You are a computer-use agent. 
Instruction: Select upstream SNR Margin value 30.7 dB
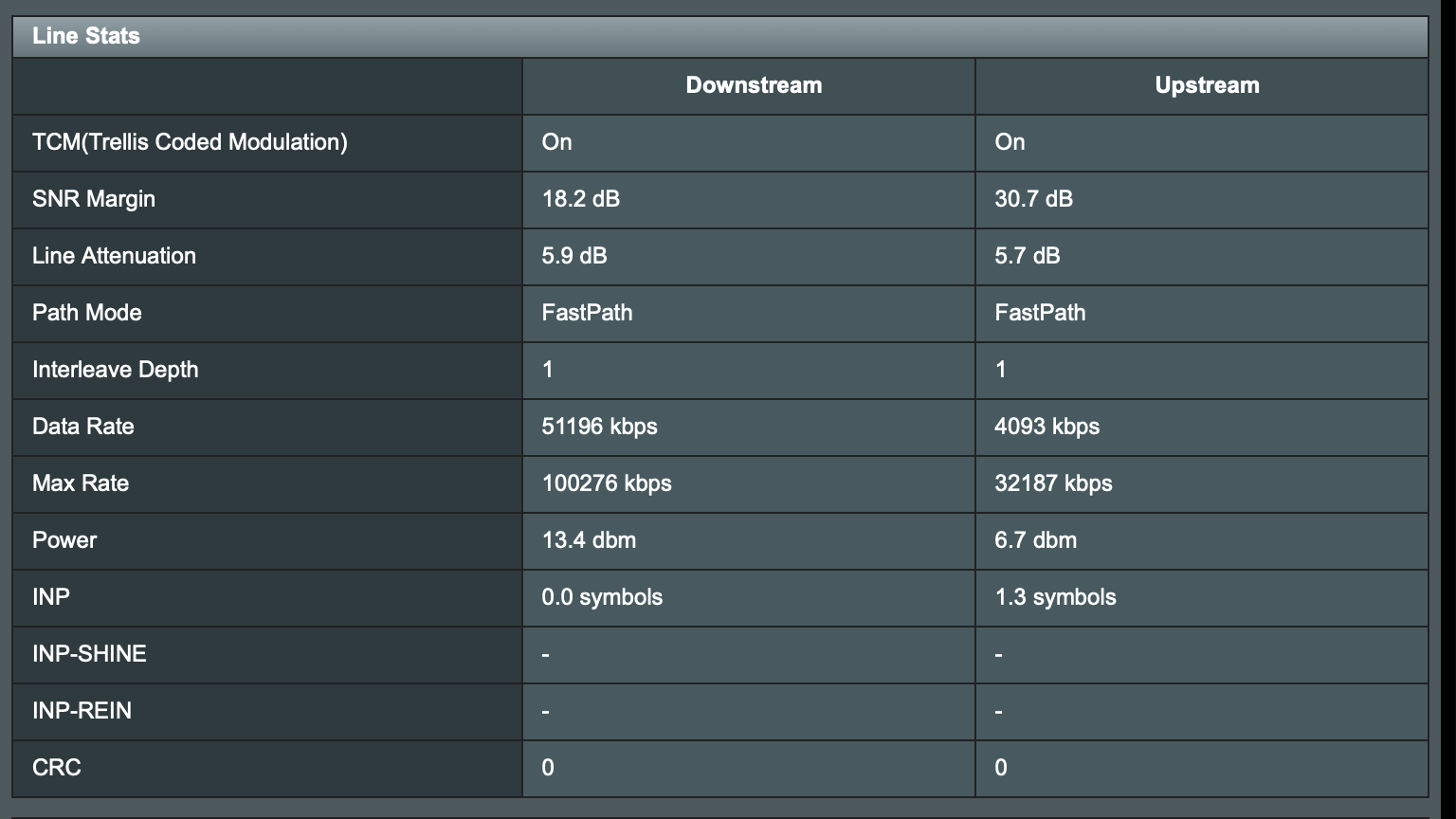1034,199
